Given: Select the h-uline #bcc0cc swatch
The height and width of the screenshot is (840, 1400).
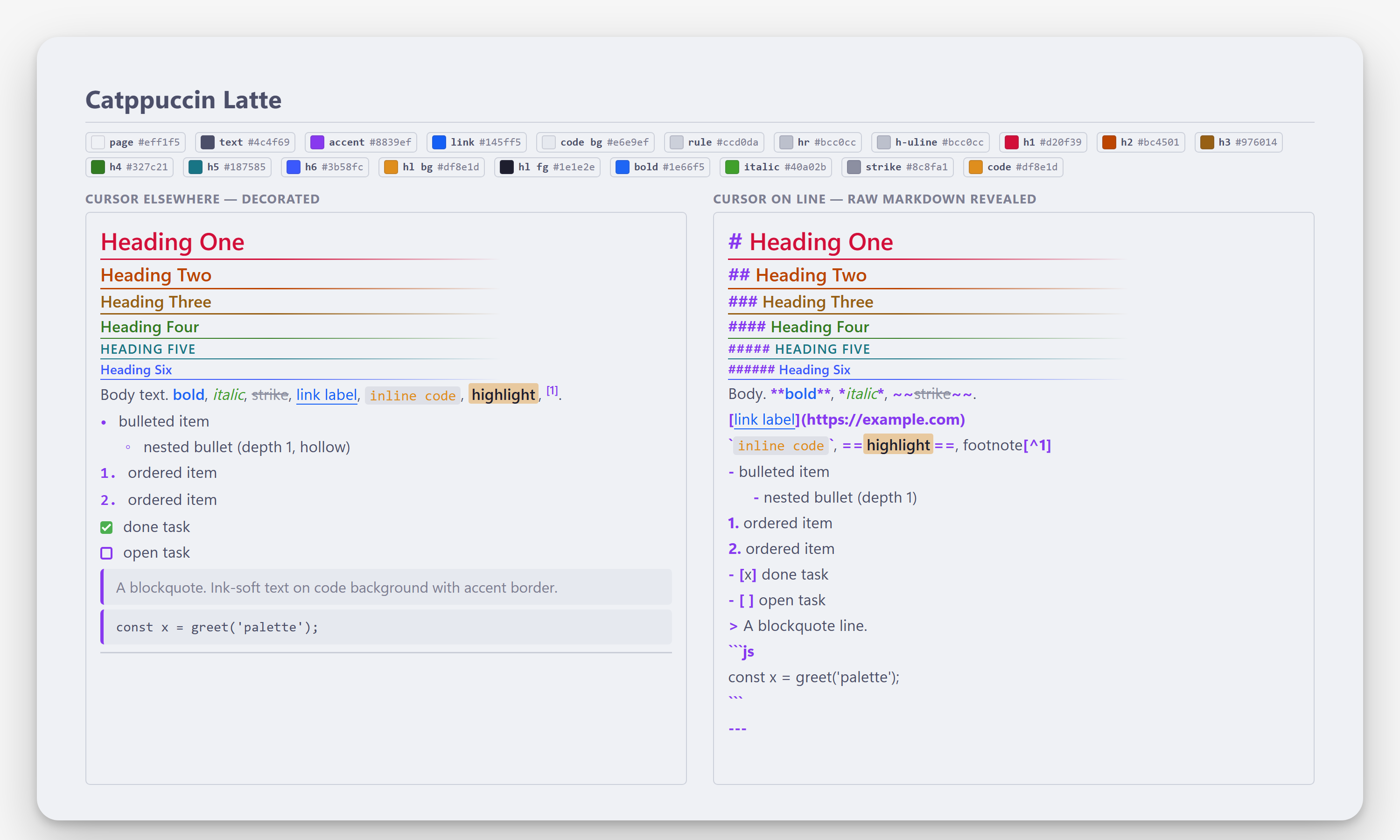Looking at the screenshot, I should (931, 142).
